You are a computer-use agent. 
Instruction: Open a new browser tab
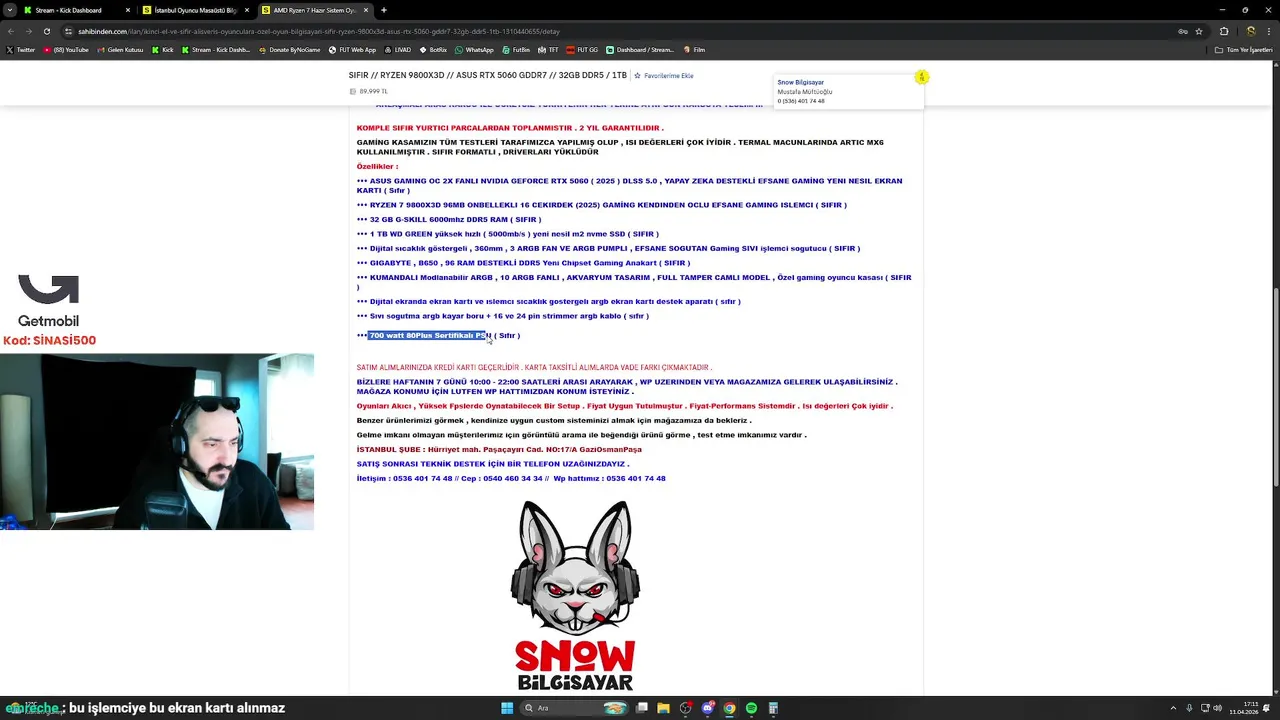(x=384, y=10)
